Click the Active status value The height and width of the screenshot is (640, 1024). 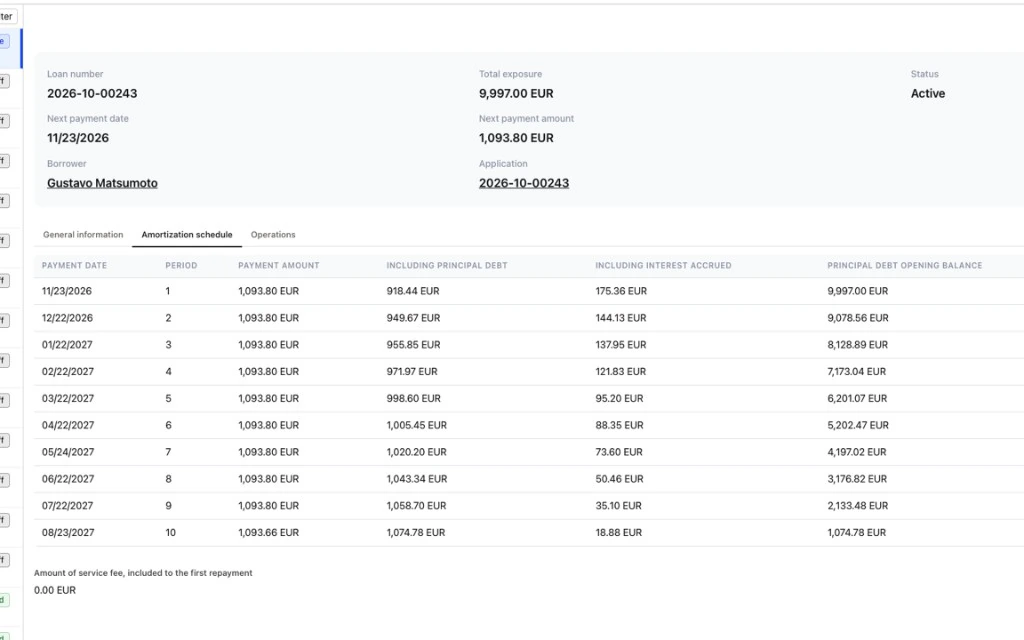928,93
